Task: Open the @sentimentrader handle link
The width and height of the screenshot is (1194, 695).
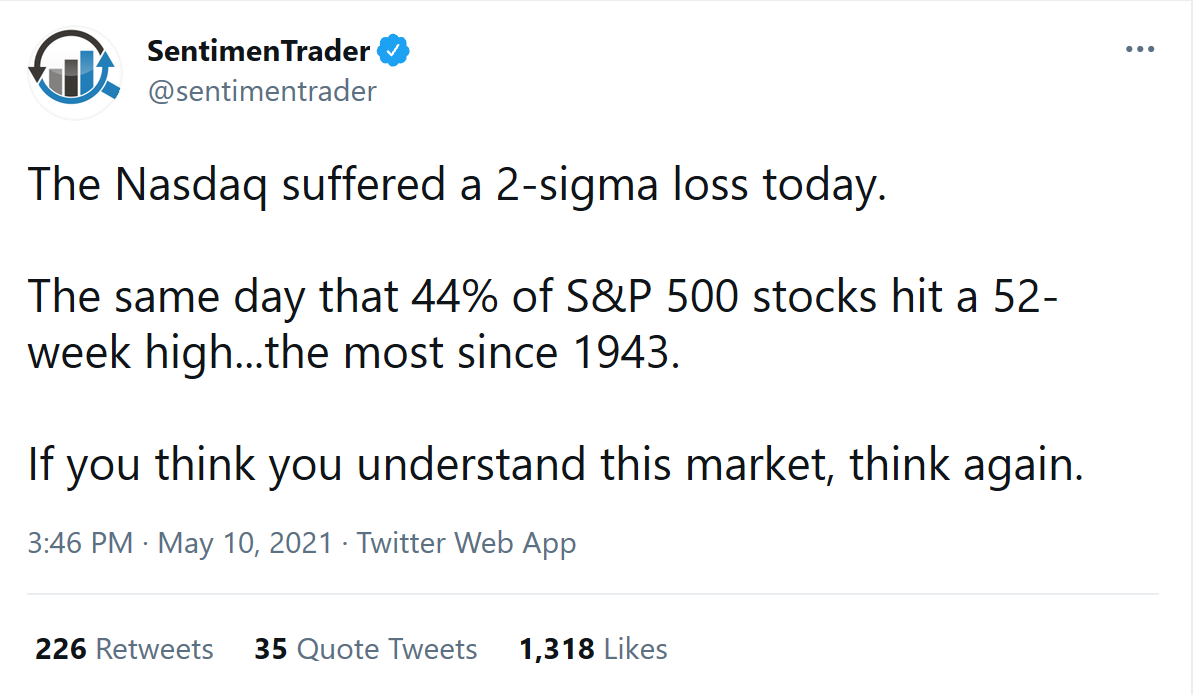Action: pos(262,91)
